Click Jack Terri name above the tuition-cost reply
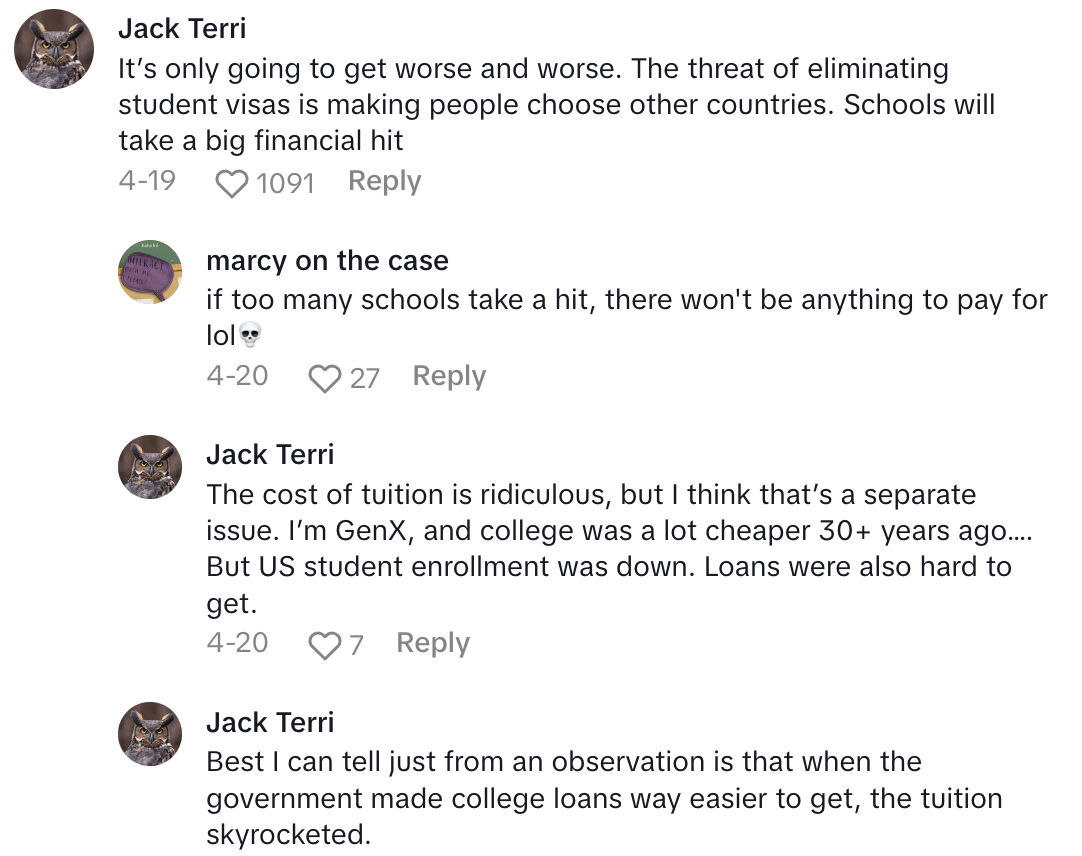 [x=270, y=455]
